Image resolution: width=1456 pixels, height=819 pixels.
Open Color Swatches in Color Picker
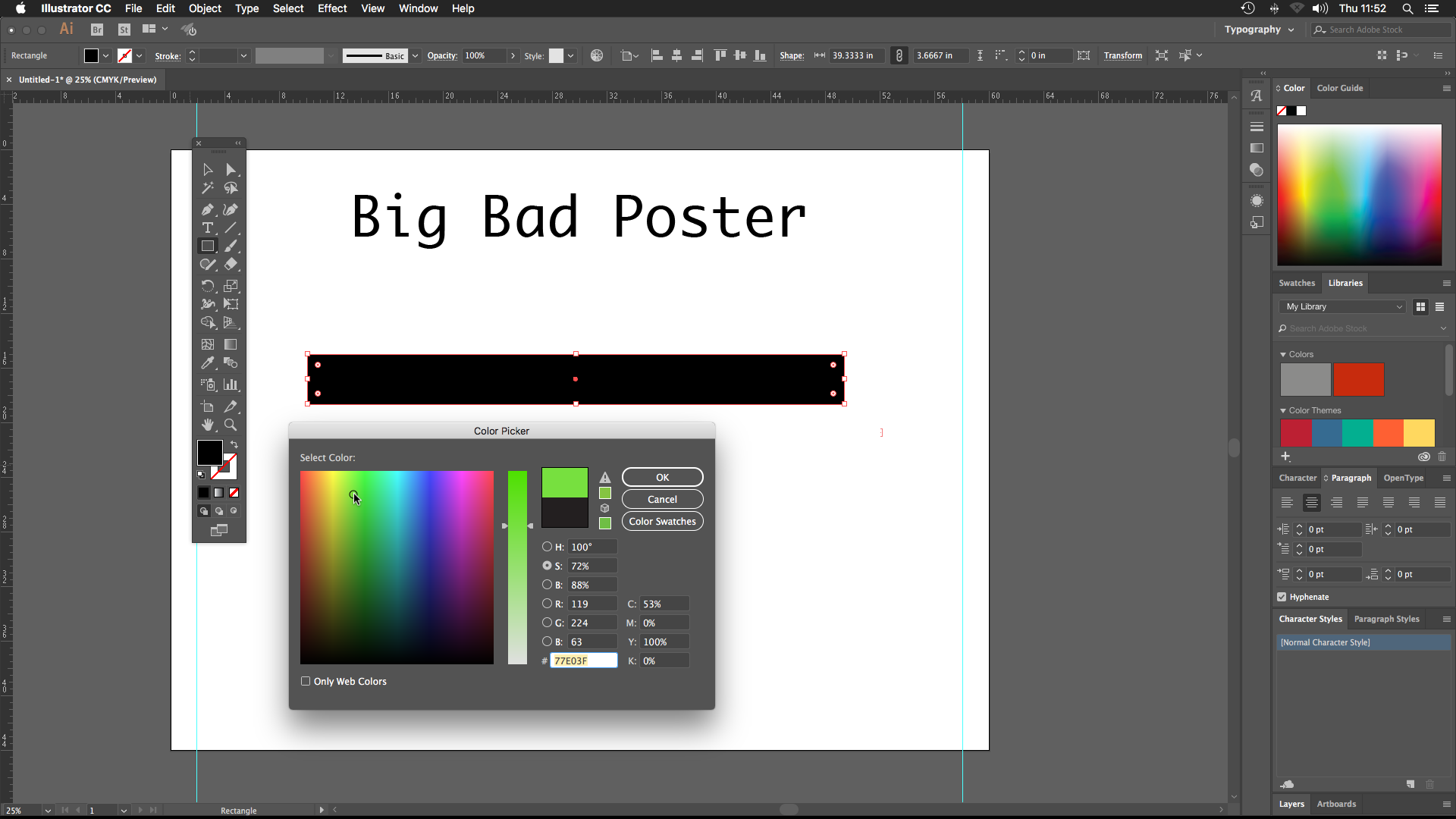662,521
